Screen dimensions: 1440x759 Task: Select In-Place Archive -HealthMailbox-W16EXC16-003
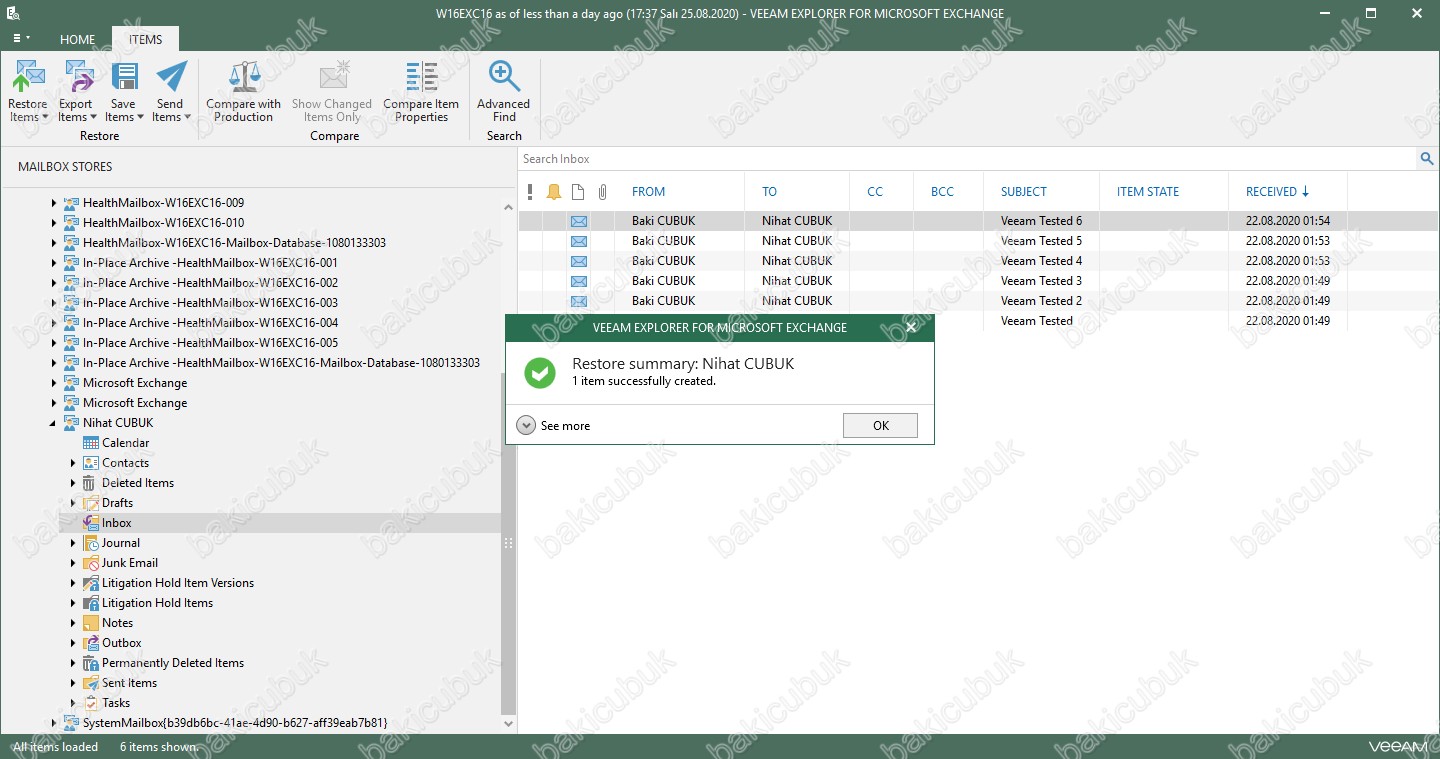pyautogui.click(x=210, y=303)
